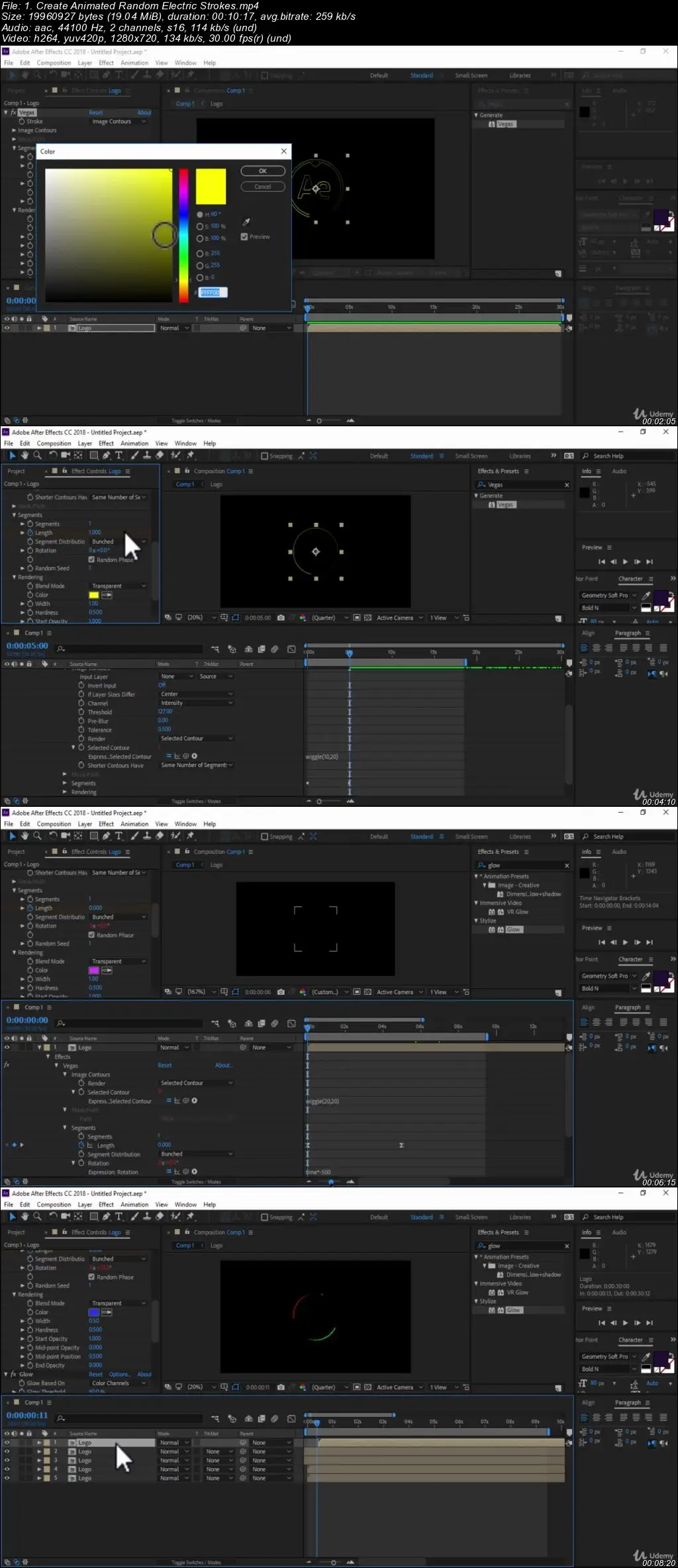Select the Camera tool in the 00:08:20 frame
This screenshot has width=678, height=1568.
tap(66, 1217)
